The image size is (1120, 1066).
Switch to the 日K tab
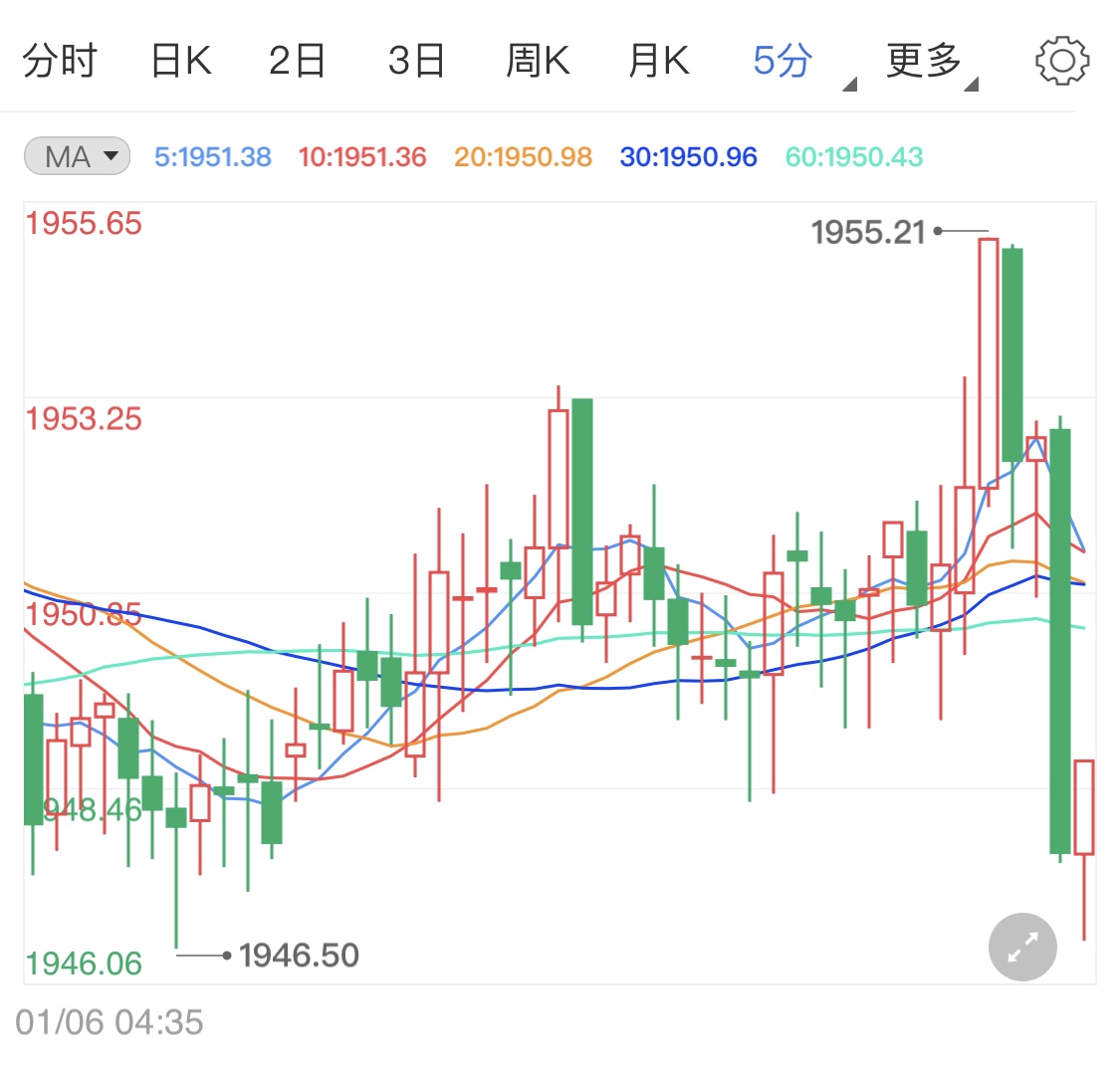click(180, 60)
